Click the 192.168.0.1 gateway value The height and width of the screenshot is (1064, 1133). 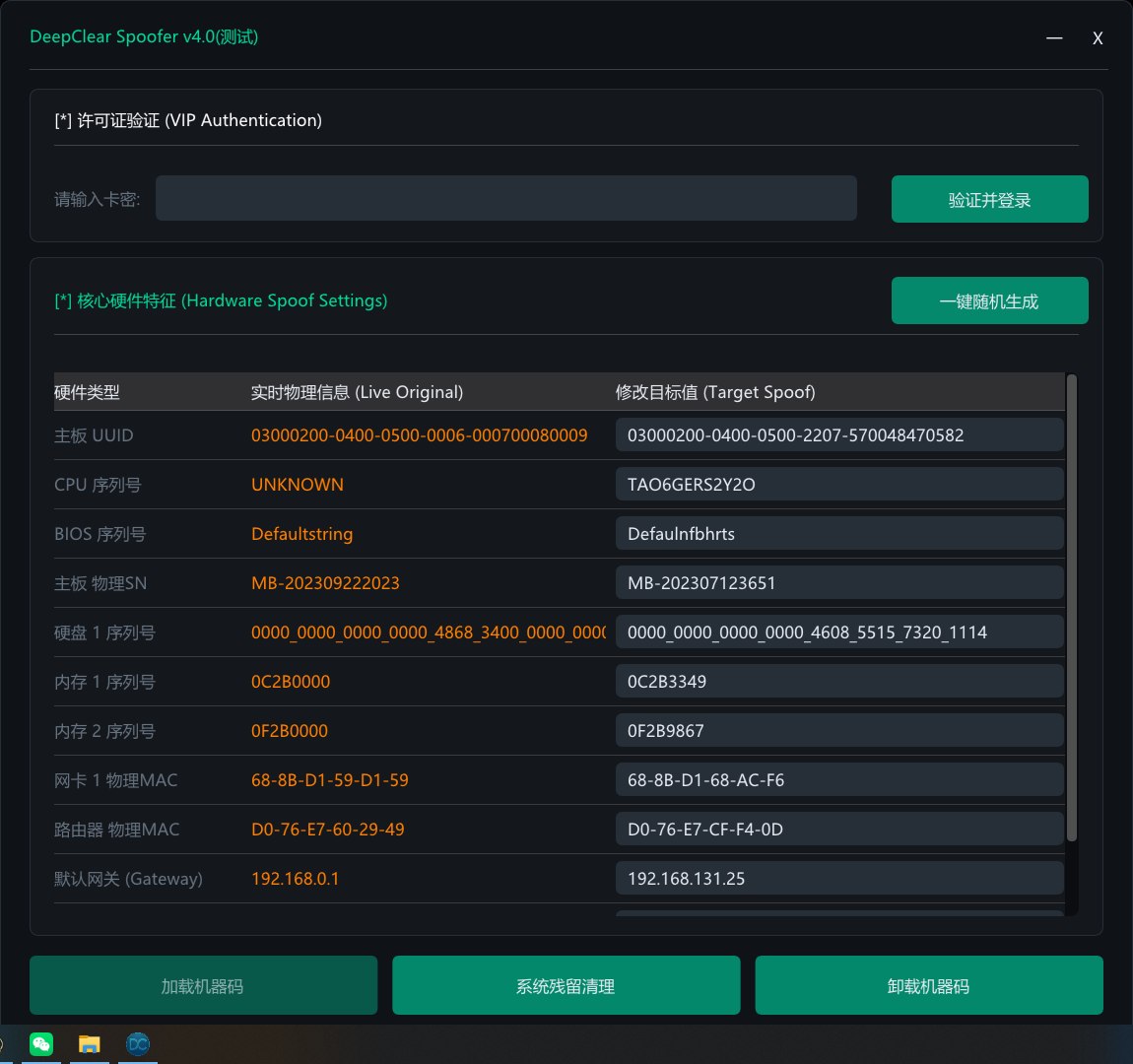(x=295, y=878)
